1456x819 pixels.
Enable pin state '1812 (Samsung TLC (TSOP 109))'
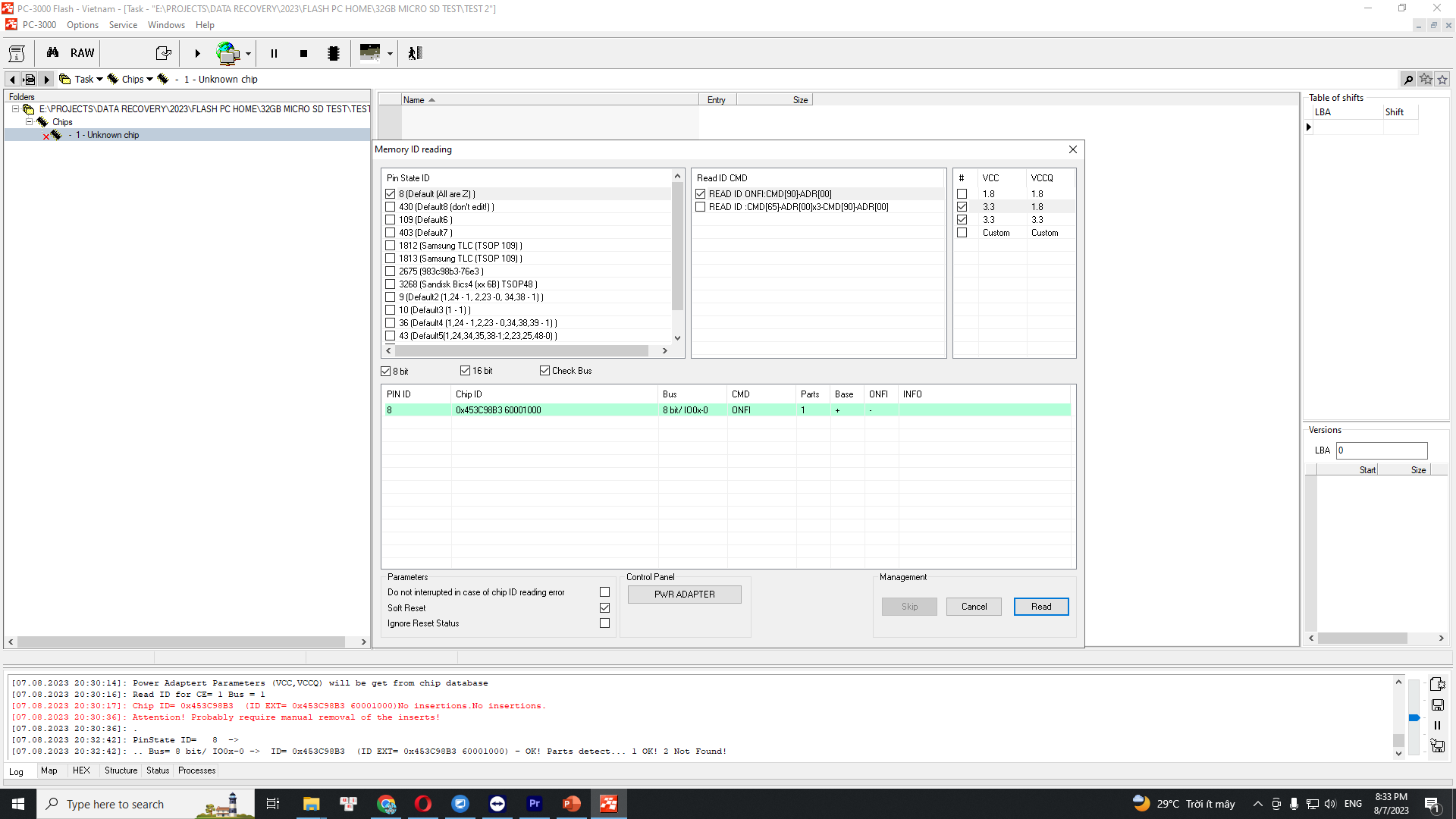coord(390,246)
